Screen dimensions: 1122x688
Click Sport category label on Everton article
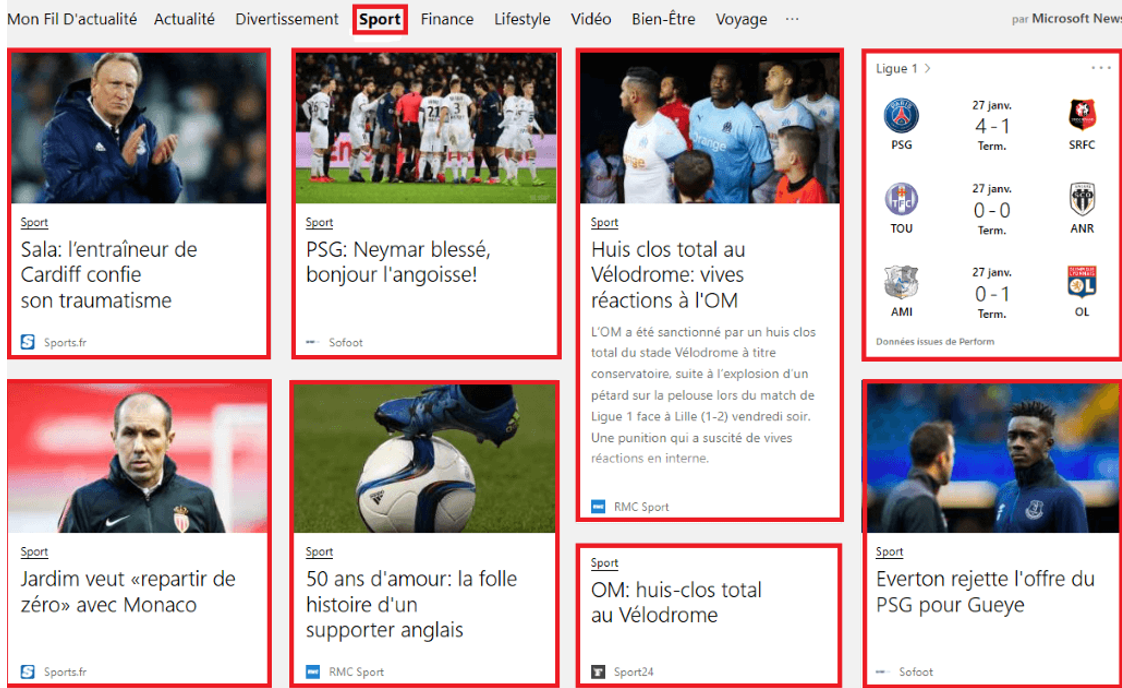889,552
